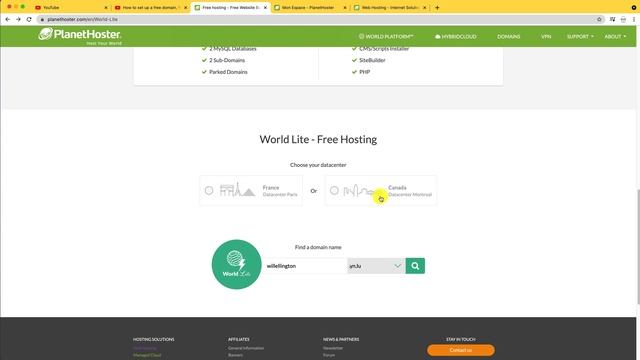Reload the page with the refresh icon
The width and height of the screenshot is (640, 360).
coord(29,19)
